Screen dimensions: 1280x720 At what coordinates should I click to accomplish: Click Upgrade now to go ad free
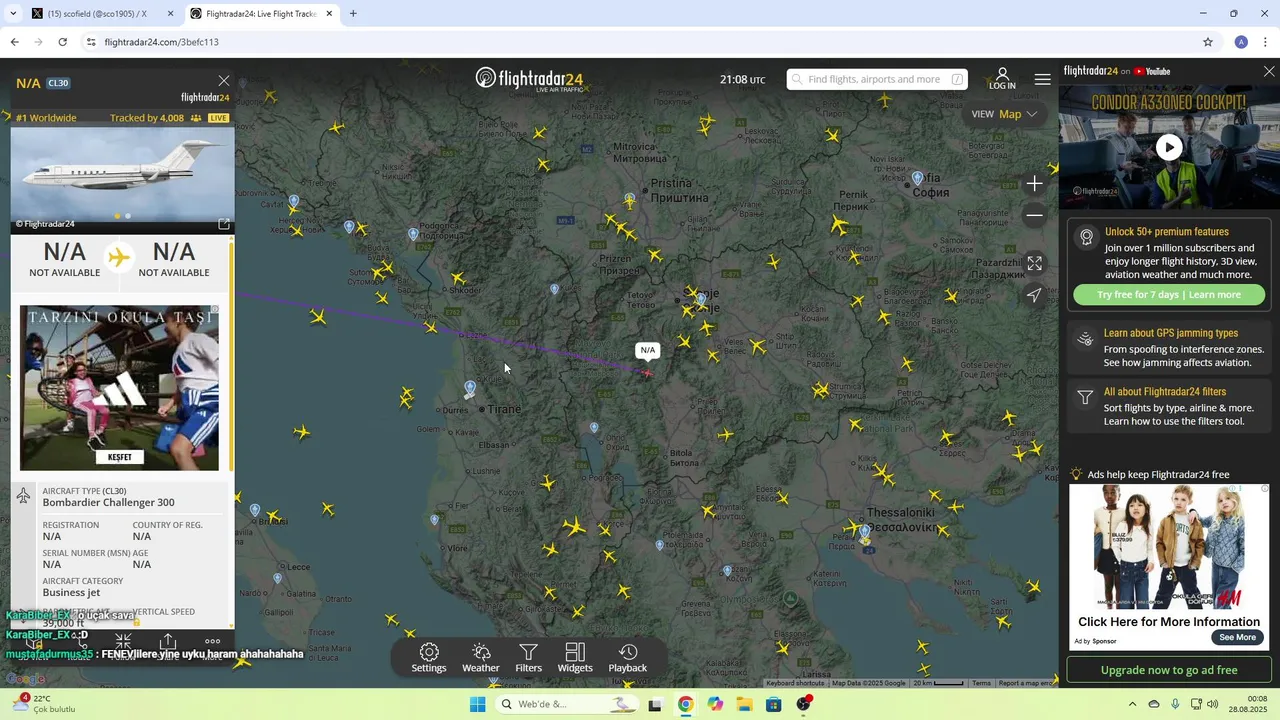click(1169, 670)
